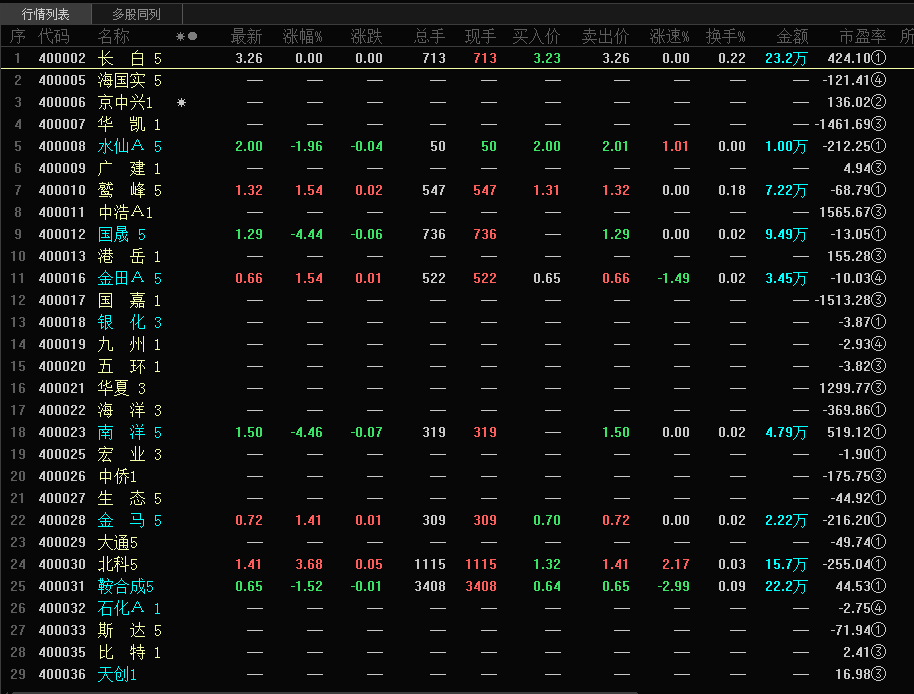Click circled 4 badge in 金田A5 row
914x694 pixels.
point(879,279)
